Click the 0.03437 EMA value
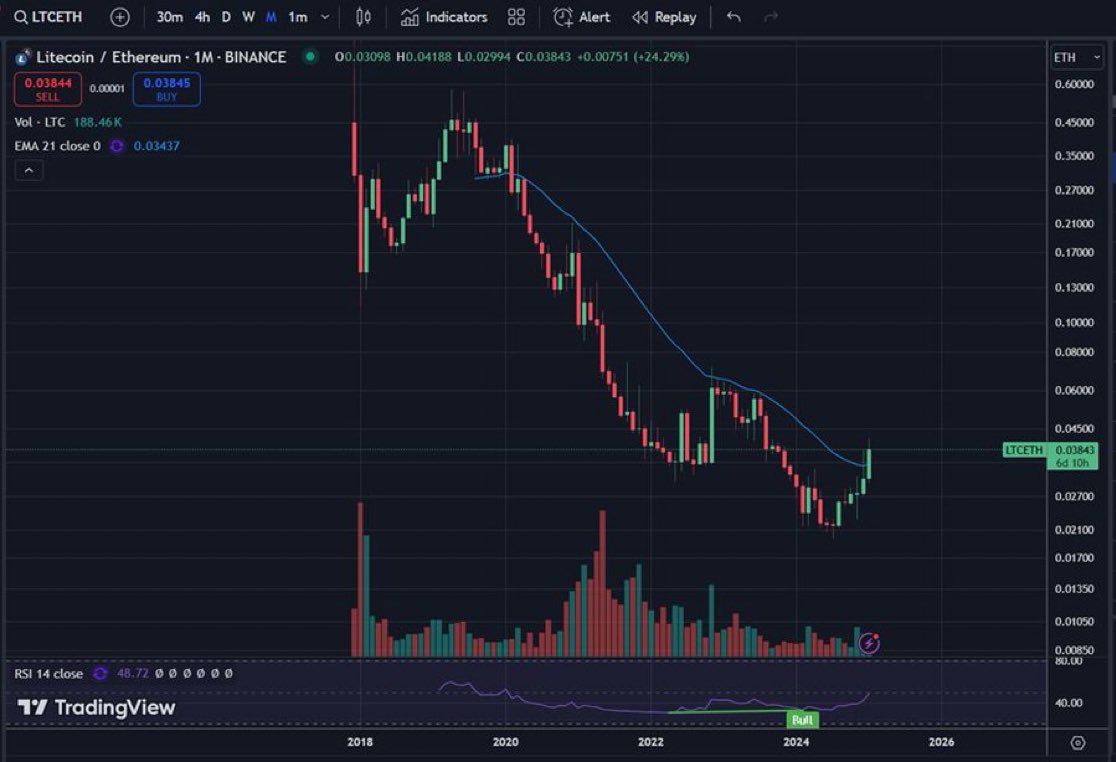1116x762 pixels. coord(157,146)
